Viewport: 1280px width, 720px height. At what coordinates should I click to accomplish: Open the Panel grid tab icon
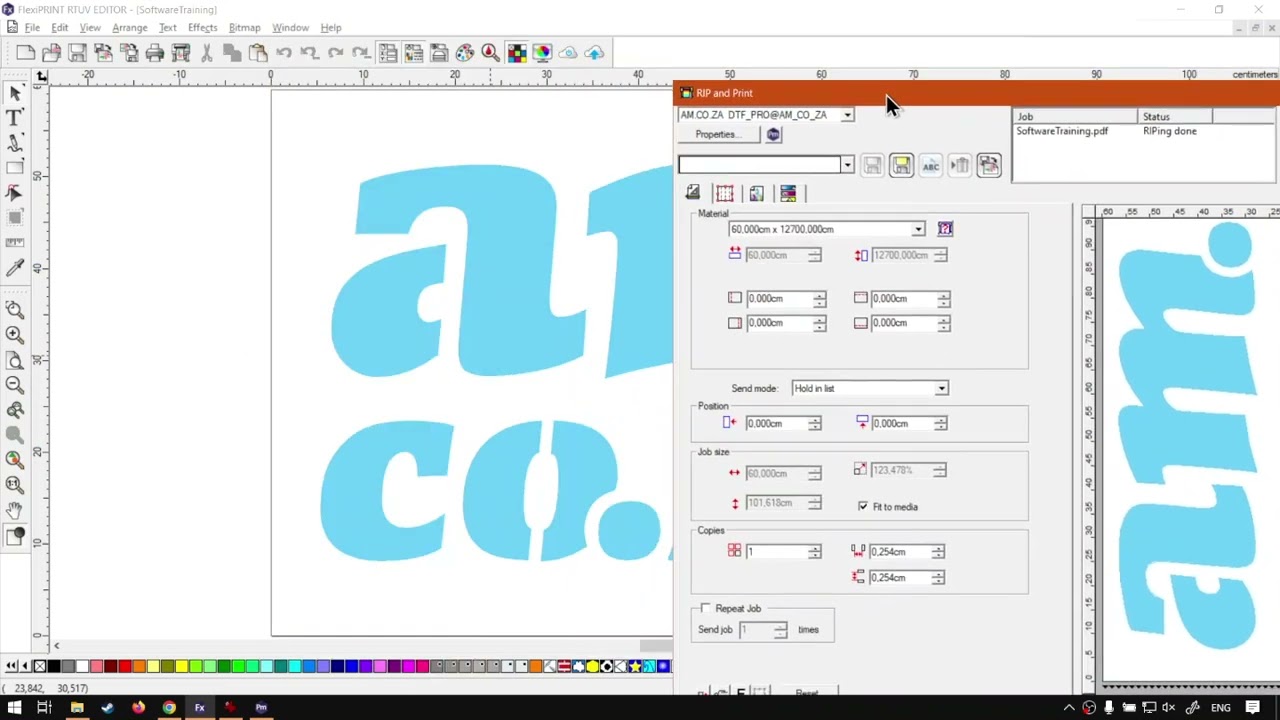tap(725, 193)
